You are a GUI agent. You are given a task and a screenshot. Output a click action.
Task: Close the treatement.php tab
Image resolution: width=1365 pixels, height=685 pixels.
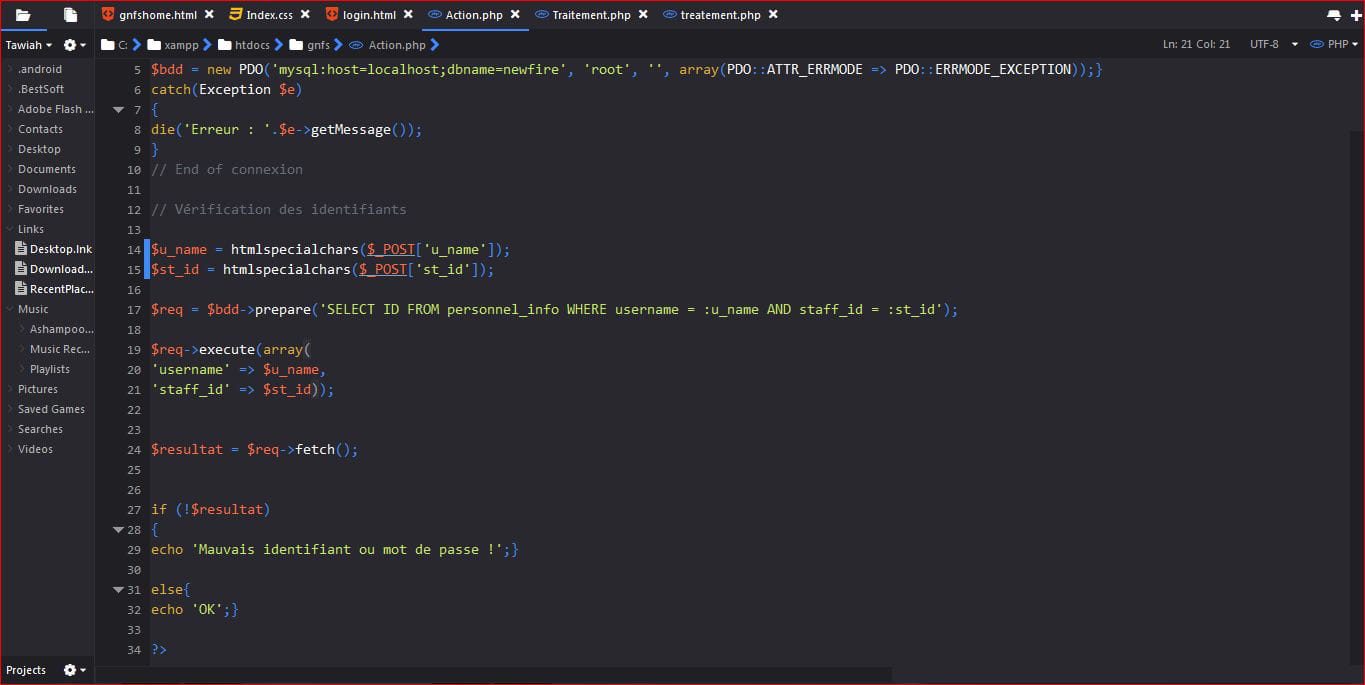coord(772,15)
